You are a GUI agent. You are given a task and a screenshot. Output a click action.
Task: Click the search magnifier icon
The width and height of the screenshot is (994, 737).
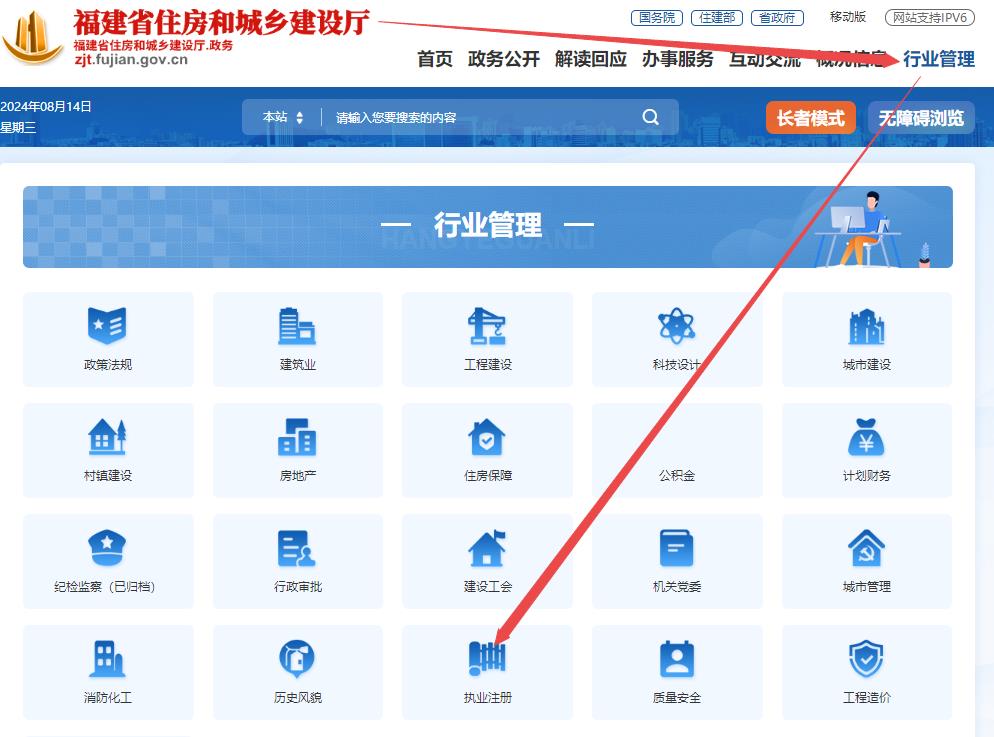click(650, 117)
